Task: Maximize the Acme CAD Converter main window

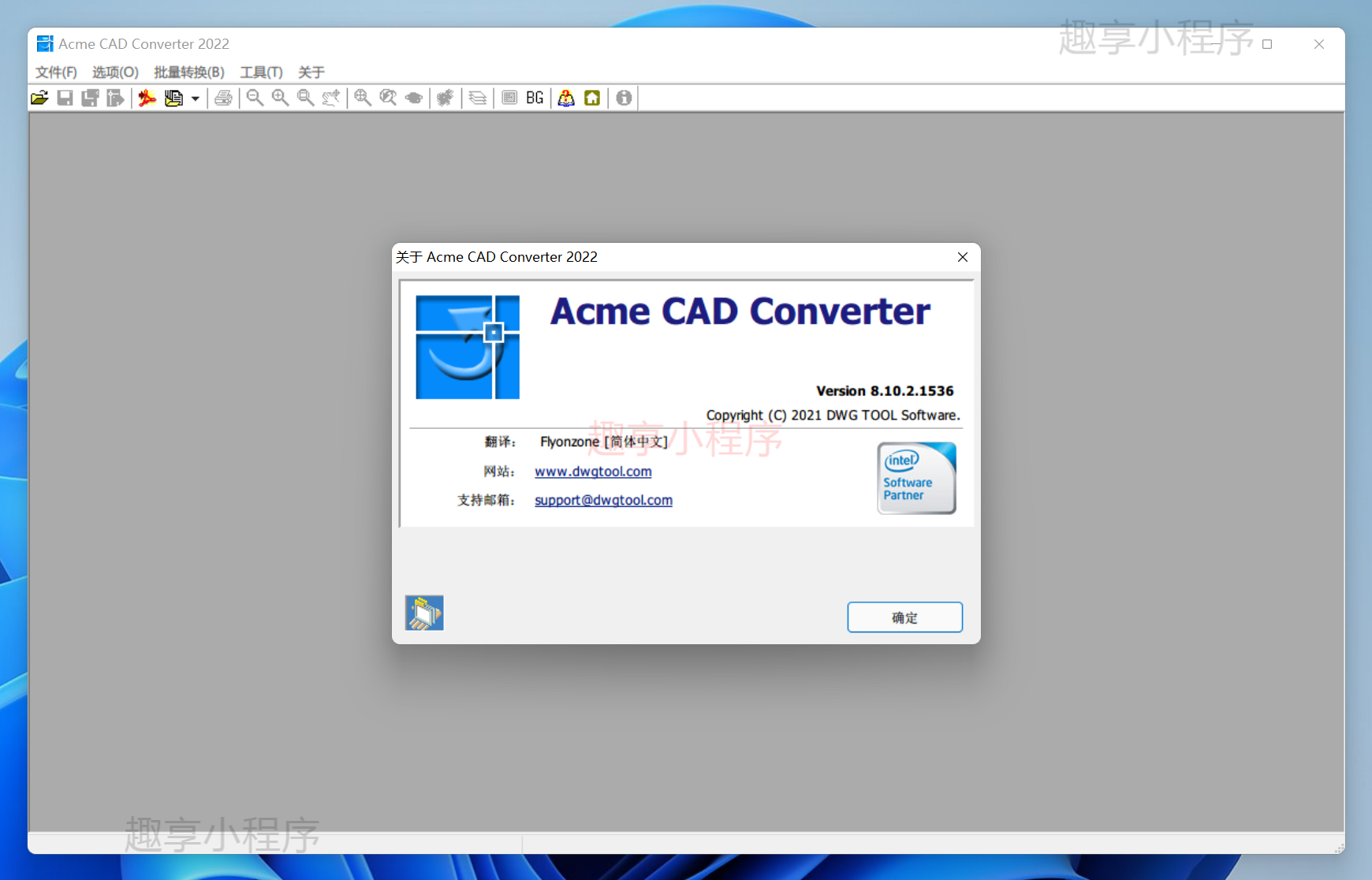Action: [1267, 44]
